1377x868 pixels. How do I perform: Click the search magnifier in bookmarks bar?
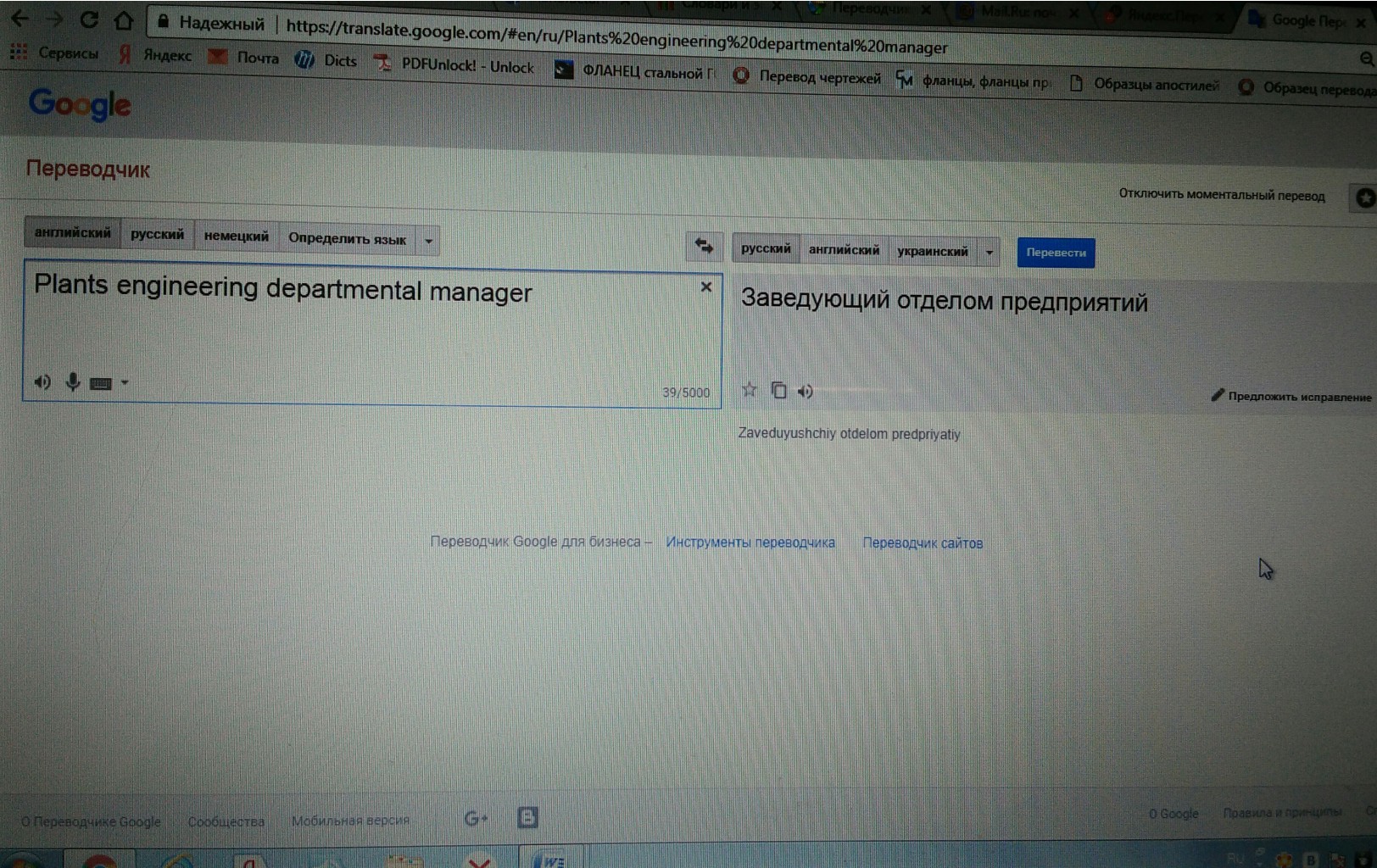(1366, 58)
